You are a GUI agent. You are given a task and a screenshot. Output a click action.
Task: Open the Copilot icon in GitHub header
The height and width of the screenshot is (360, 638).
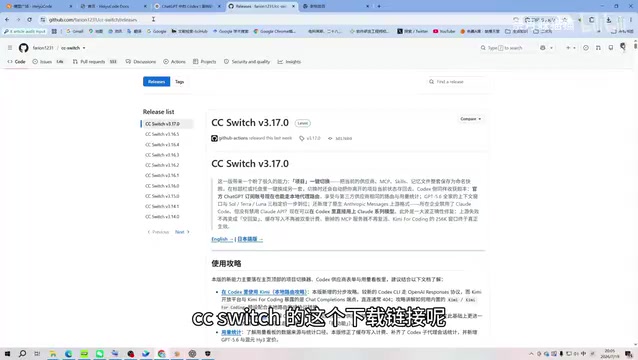click(x=543, y=48)
